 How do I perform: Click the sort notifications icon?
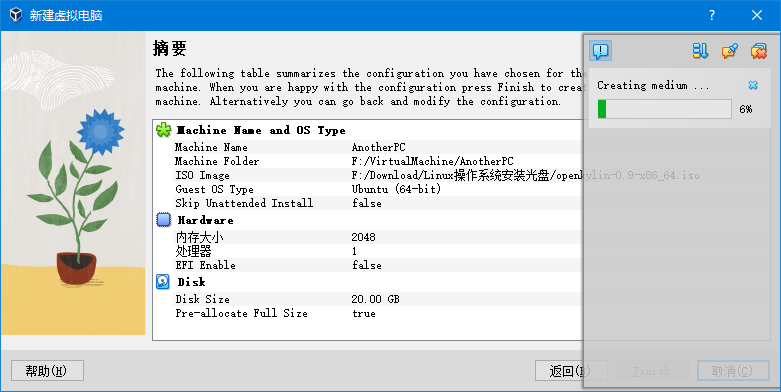coord(700,50)
